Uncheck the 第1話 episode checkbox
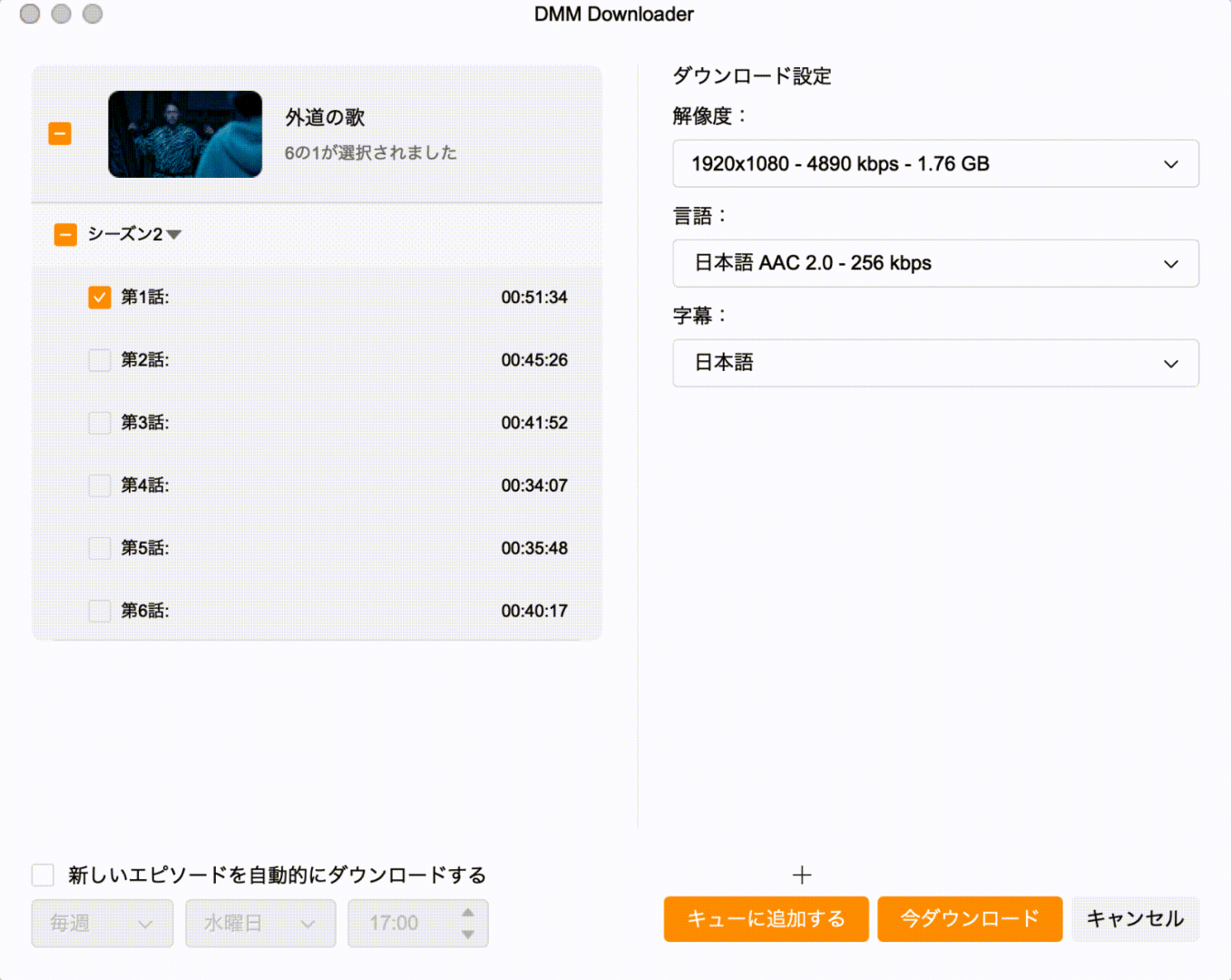This screenshot has height=980, width=1231. [100, 298]
